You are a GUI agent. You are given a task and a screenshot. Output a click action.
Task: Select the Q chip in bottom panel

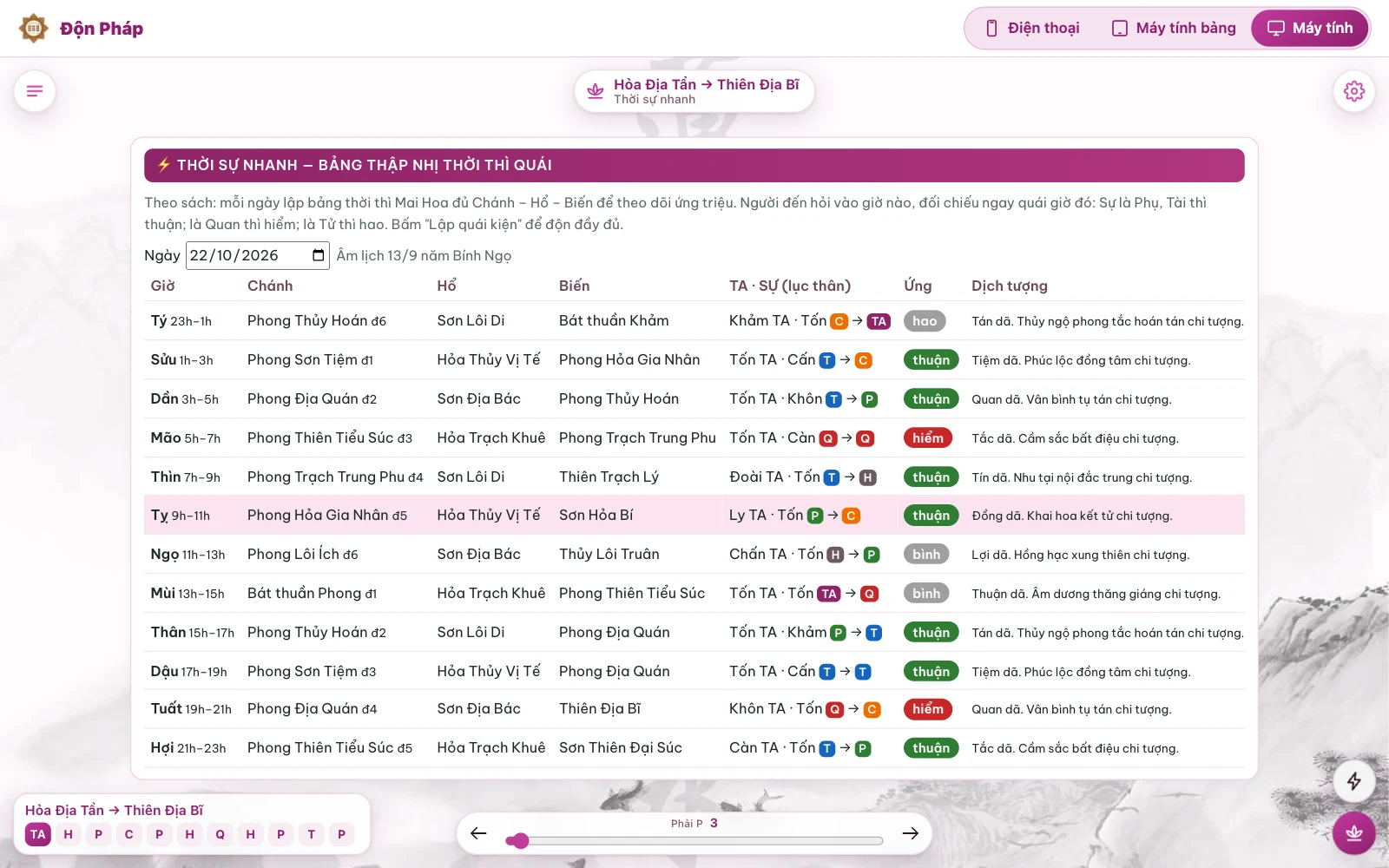click(x=221, y=834)
